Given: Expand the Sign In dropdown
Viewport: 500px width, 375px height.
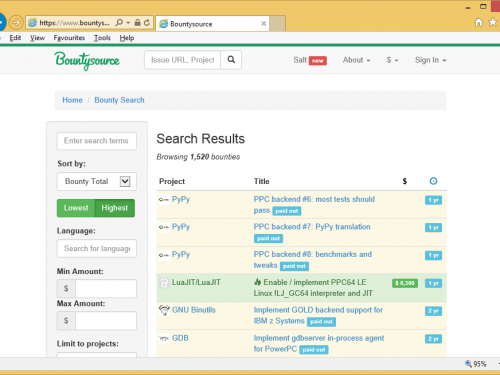Looking at the screenshot, I should (x=430, y=60).
